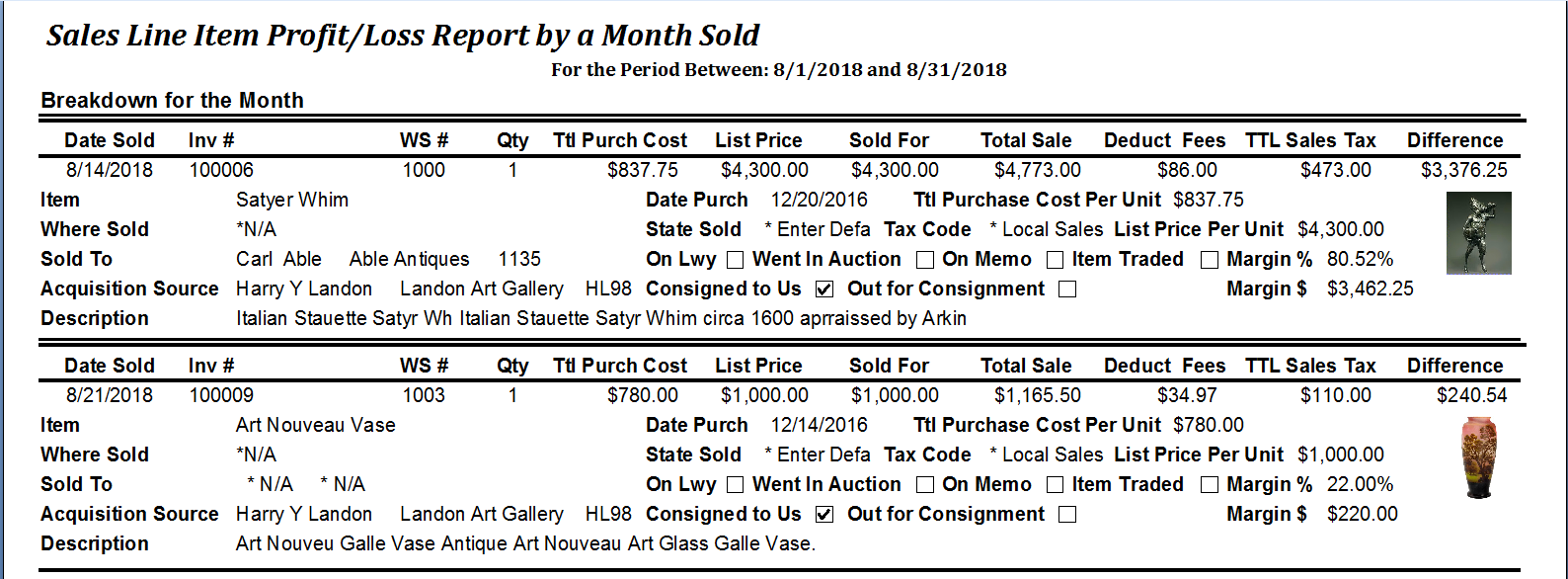This screenshot has height=579, width=1568.
Task: Uncheck Consigned to Us for Art Nouveau Vase
Action: [824, 515]
